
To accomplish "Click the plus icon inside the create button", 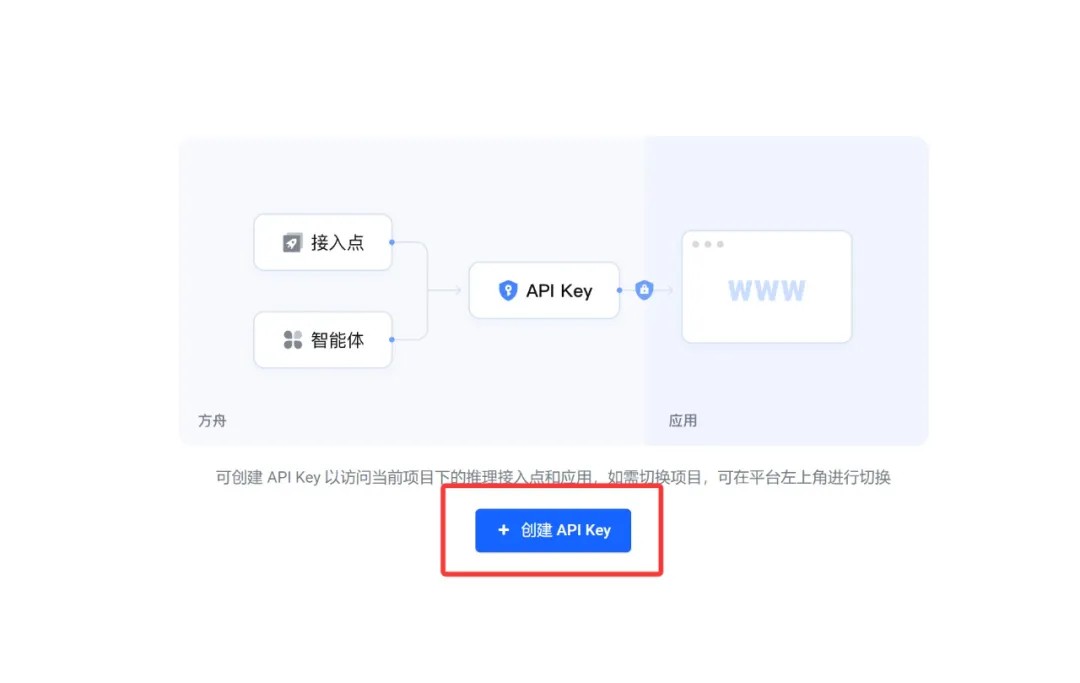I will (503, 530).
